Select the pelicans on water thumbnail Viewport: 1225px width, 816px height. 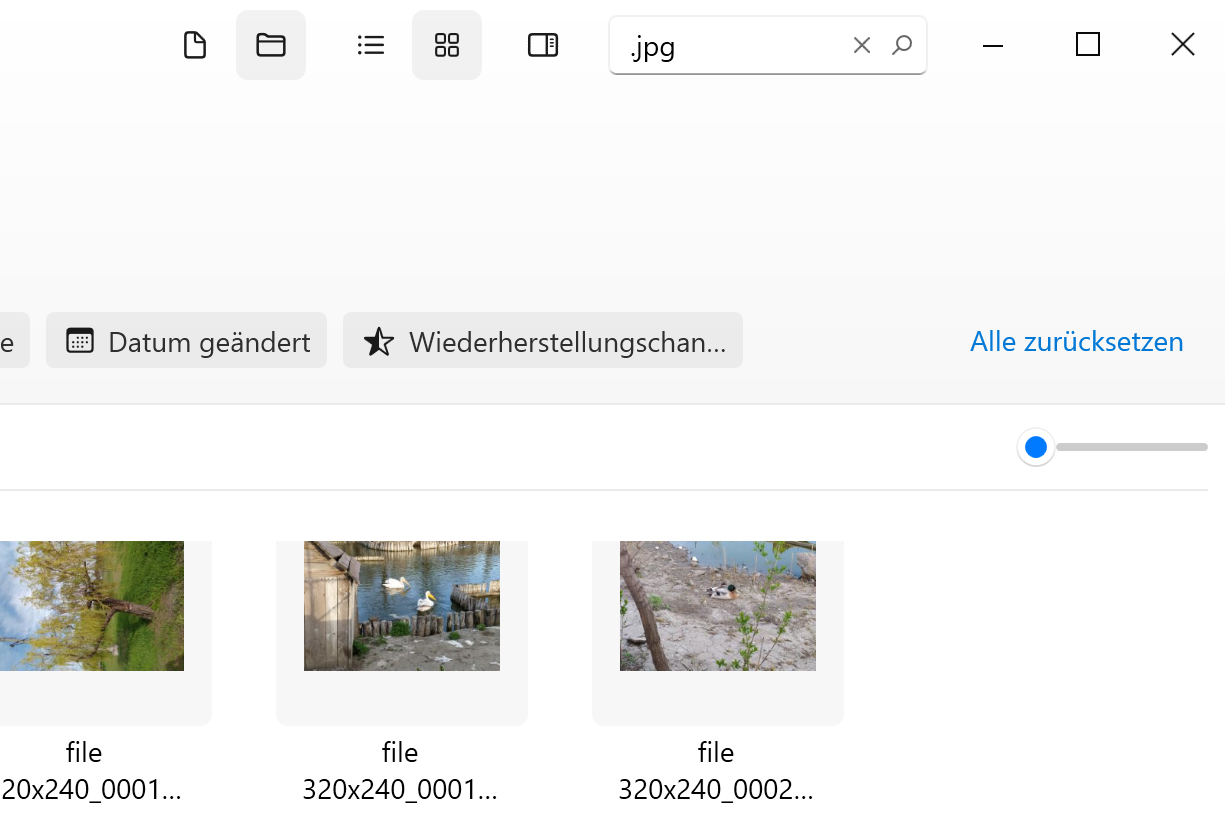coord(402,606)
